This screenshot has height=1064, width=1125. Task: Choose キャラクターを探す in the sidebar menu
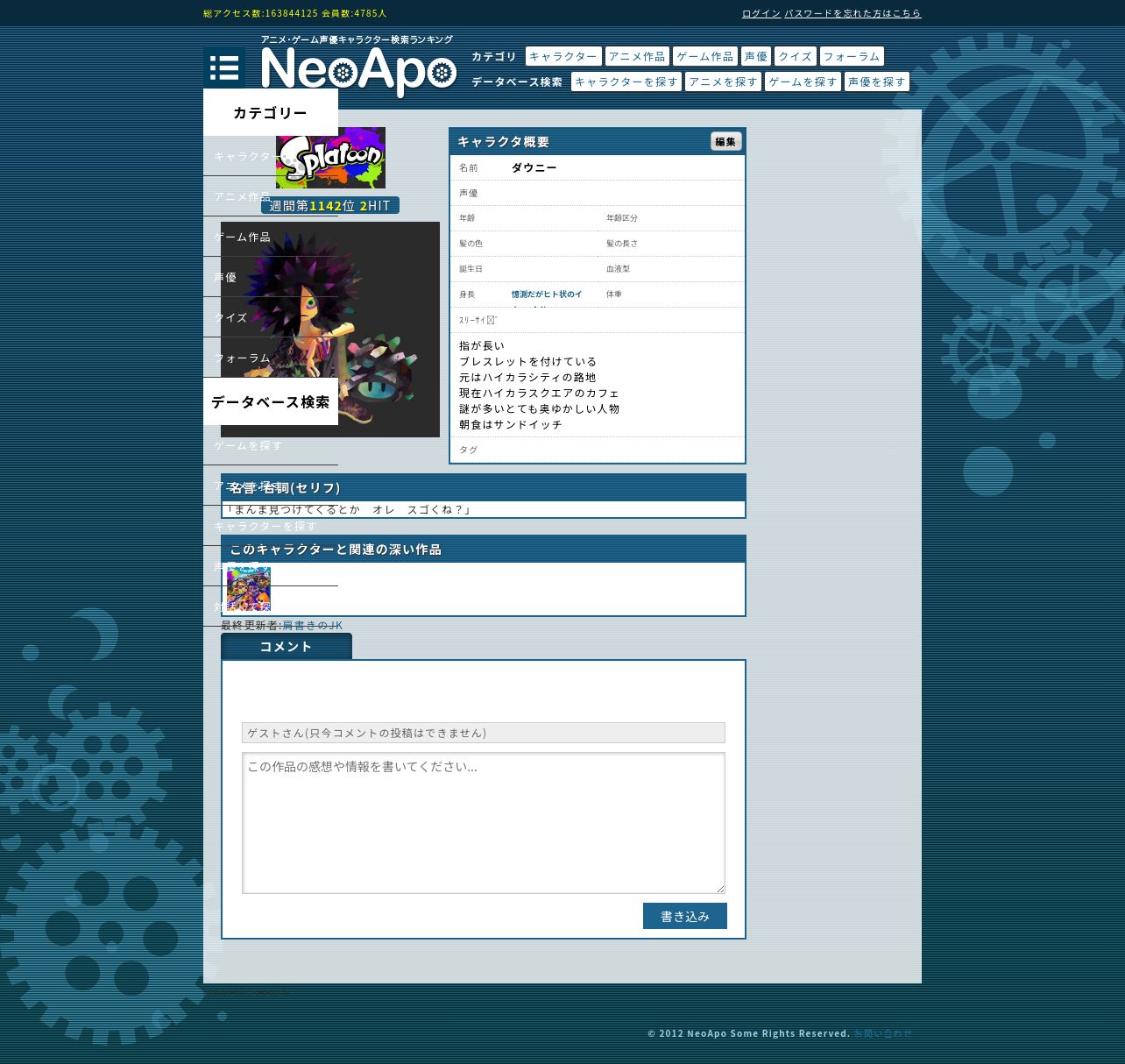tap(271, 526)
